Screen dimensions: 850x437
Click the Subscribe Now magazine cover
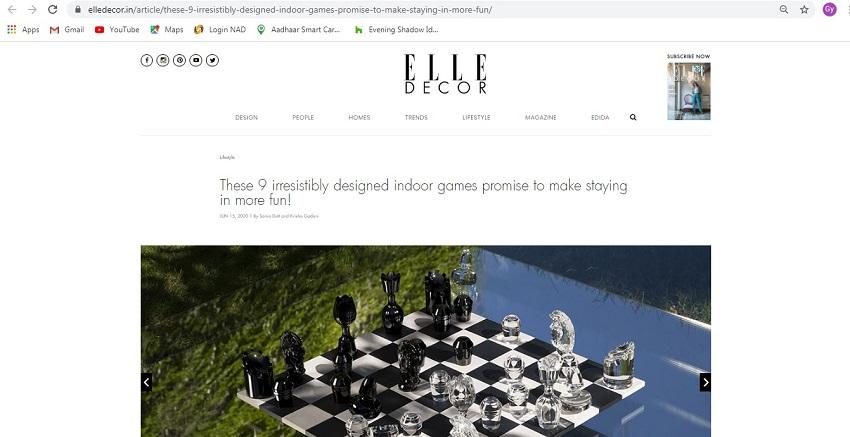[688, 91]
